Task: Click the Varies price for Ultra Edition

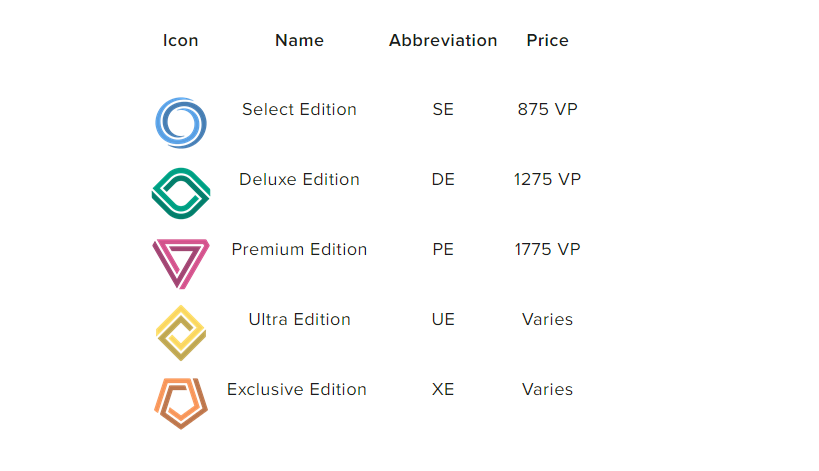Action: point(547,319)
